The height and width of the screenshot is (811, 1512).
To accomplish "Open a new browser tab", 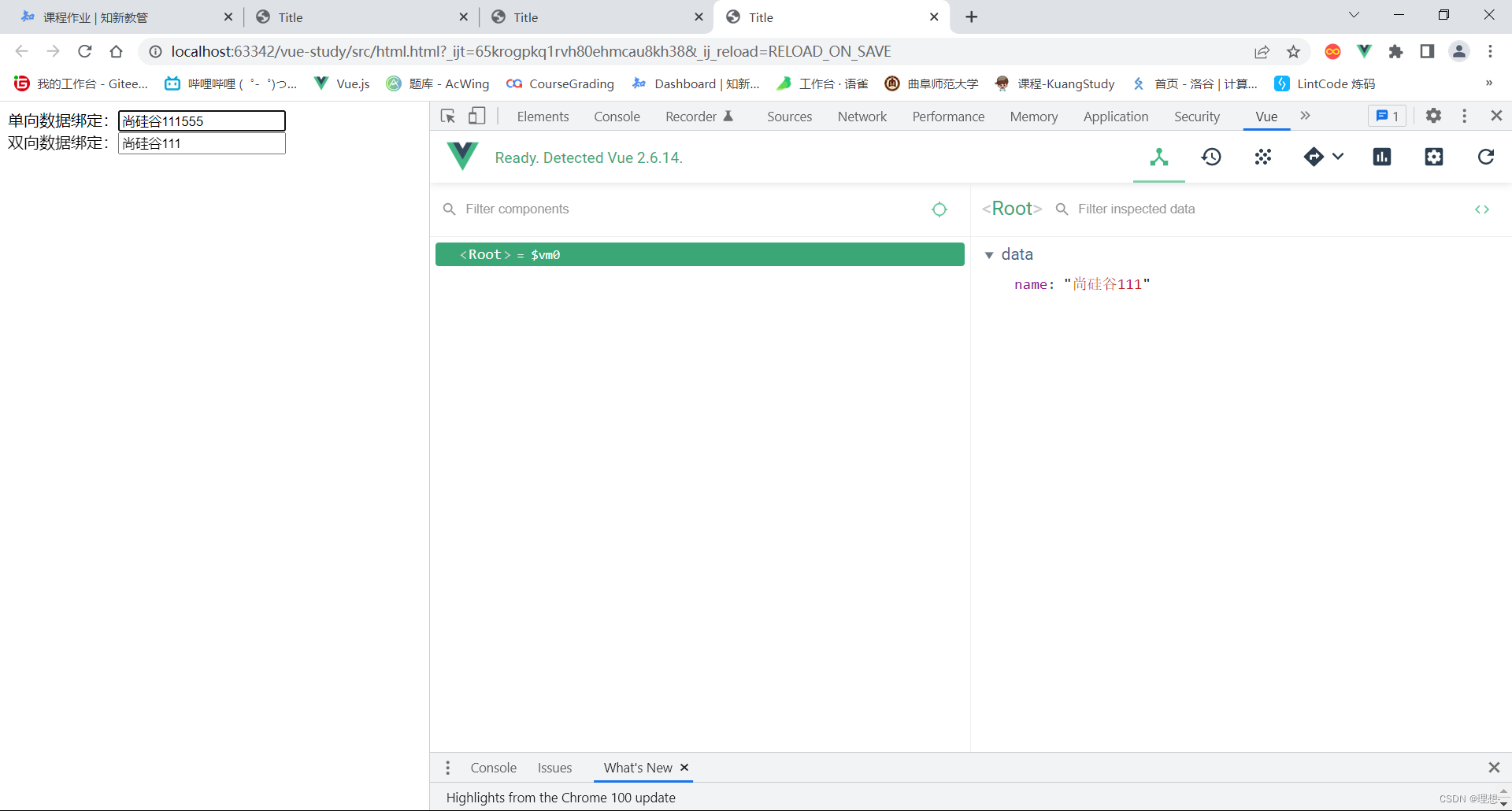I will tap(972, 17).
